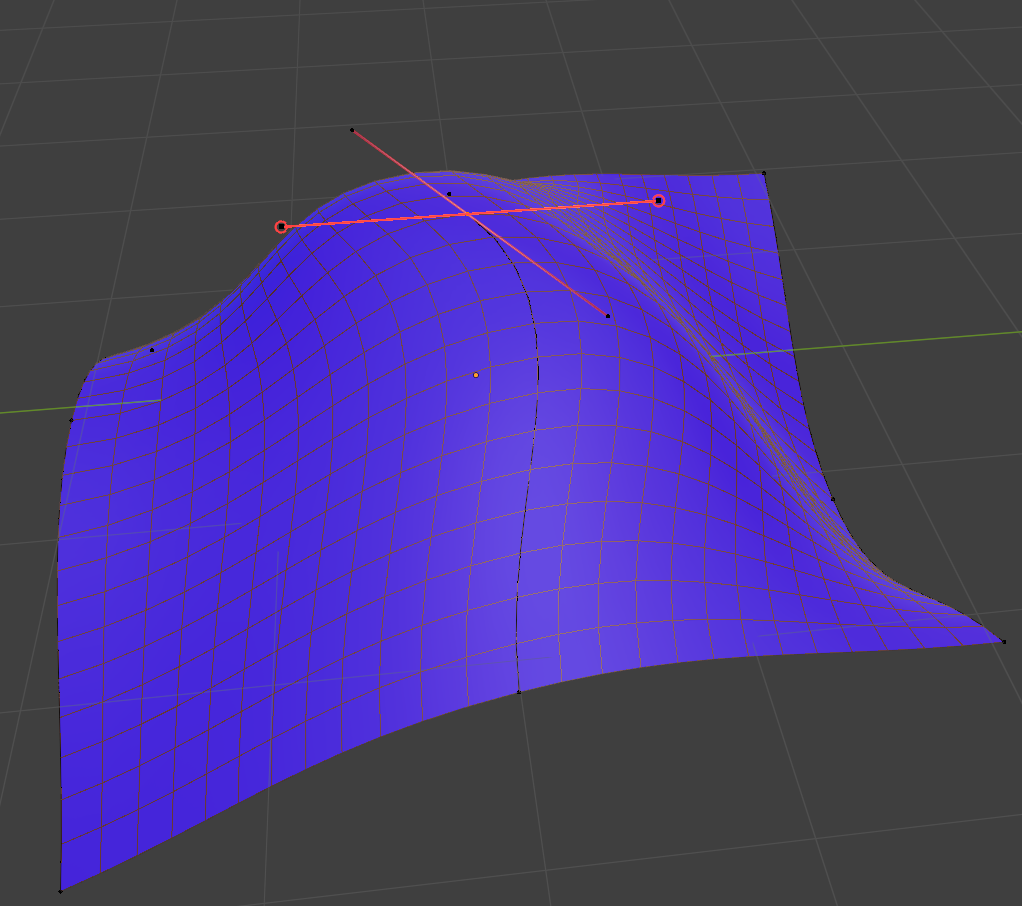1022x906 pixels.
Task: Click the lower endpoint of the diagonal red handle line
Action: click(608, 316)
